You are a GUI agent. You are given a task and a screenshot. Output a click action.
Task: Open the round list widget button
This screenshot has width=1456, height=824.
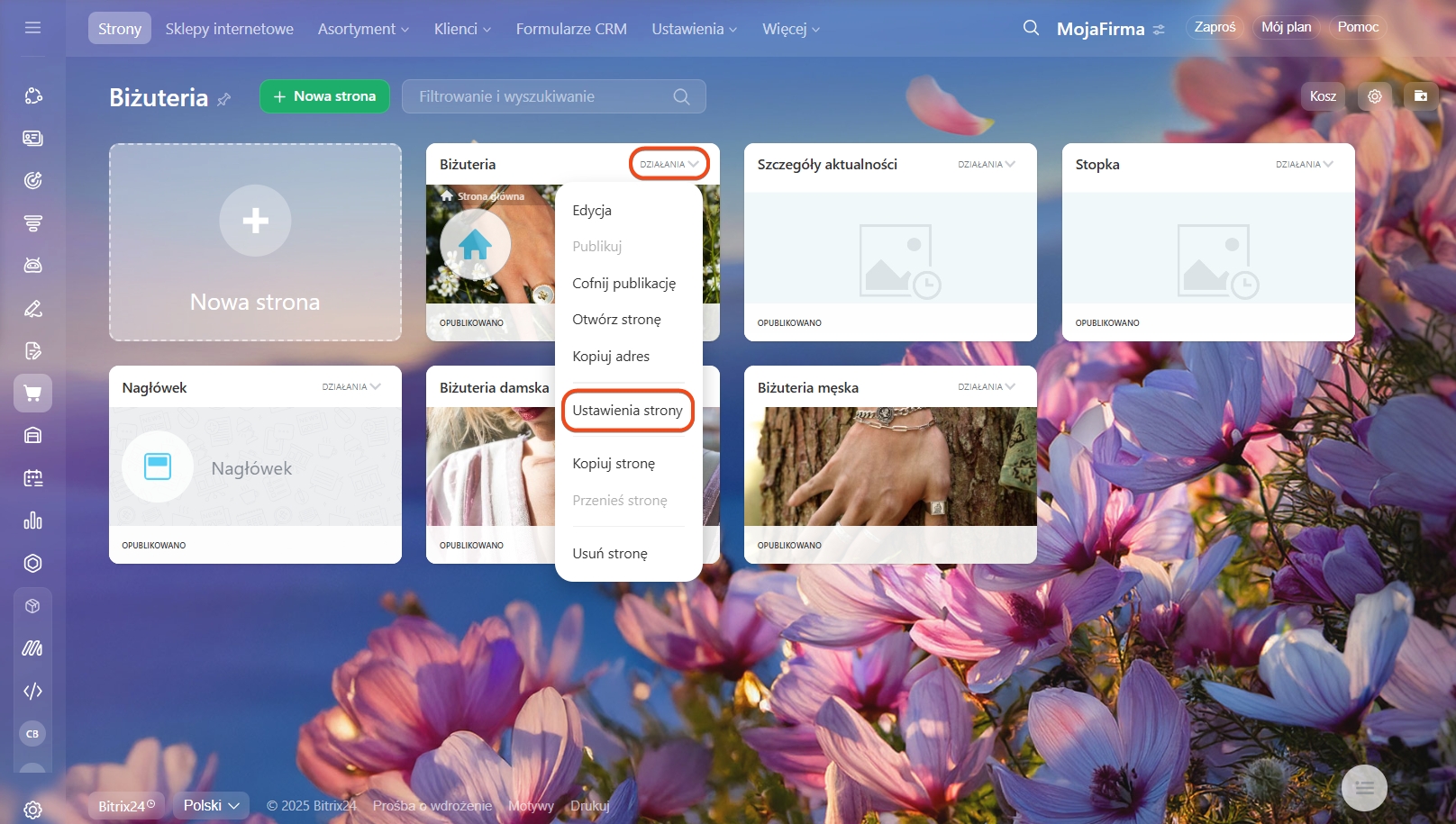click(1364, 788)
